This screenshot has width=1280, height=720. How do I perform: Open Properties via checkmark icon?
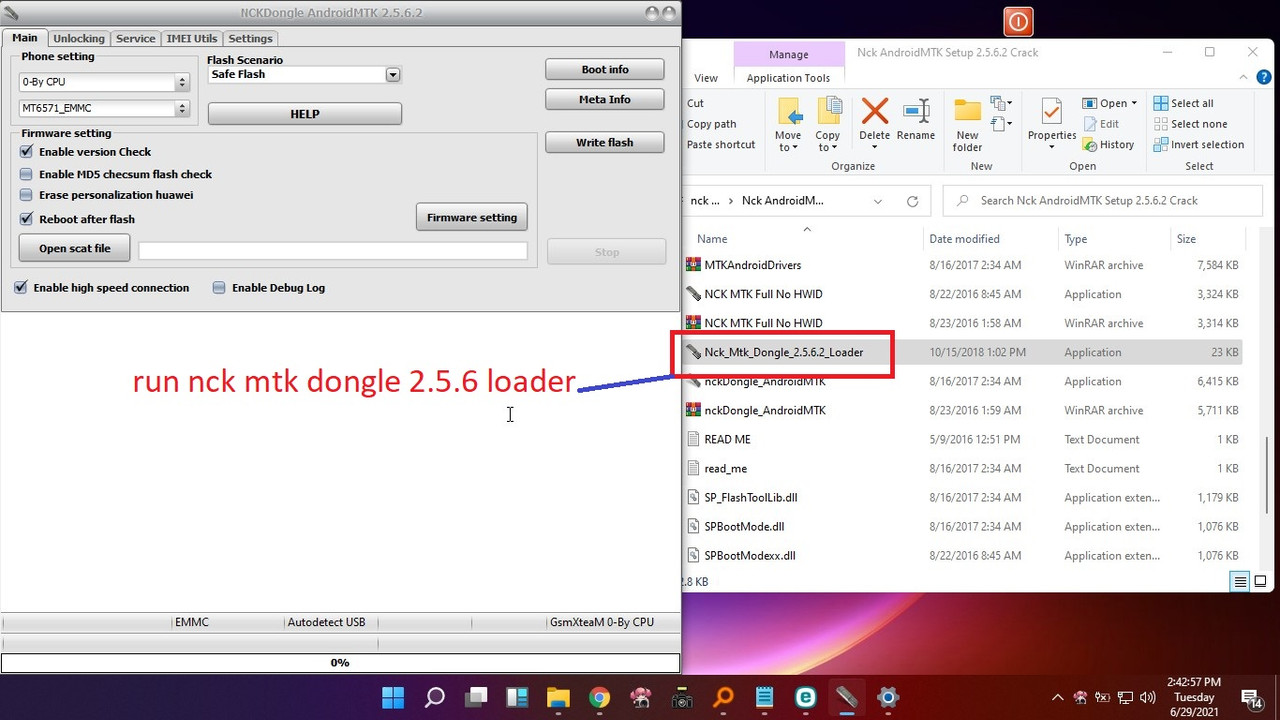point(1051,111)
